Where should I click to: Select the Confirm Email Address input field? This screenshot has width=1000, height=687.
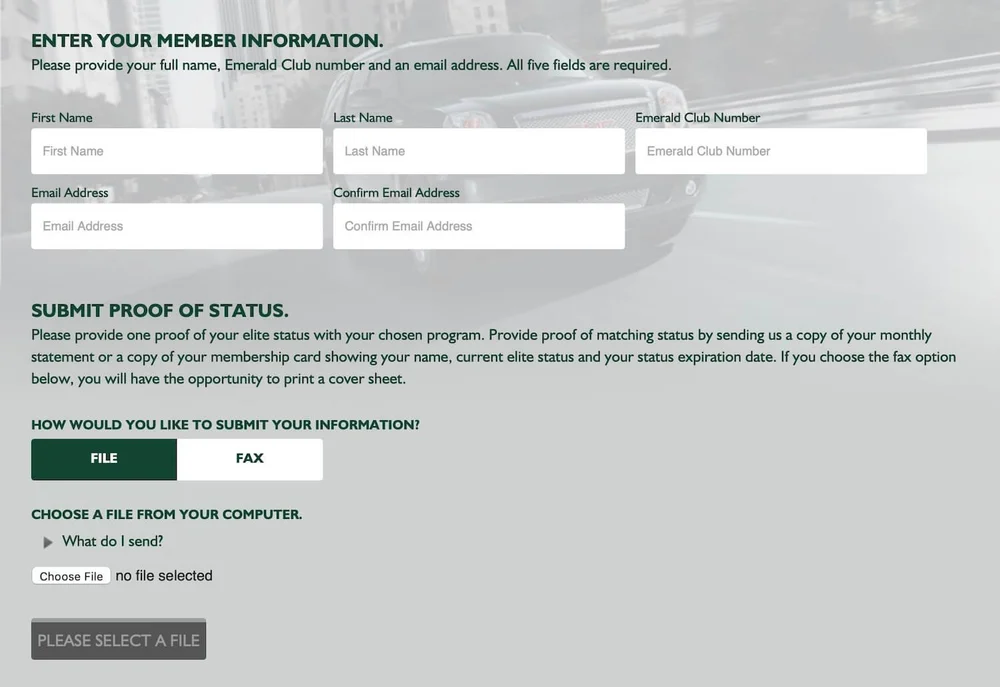click(478, 226)
